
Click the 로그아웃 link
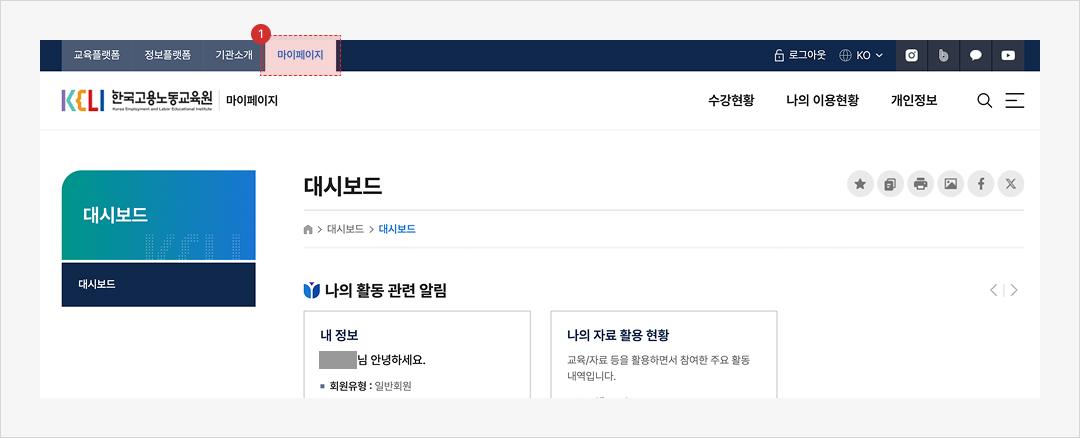800,56
